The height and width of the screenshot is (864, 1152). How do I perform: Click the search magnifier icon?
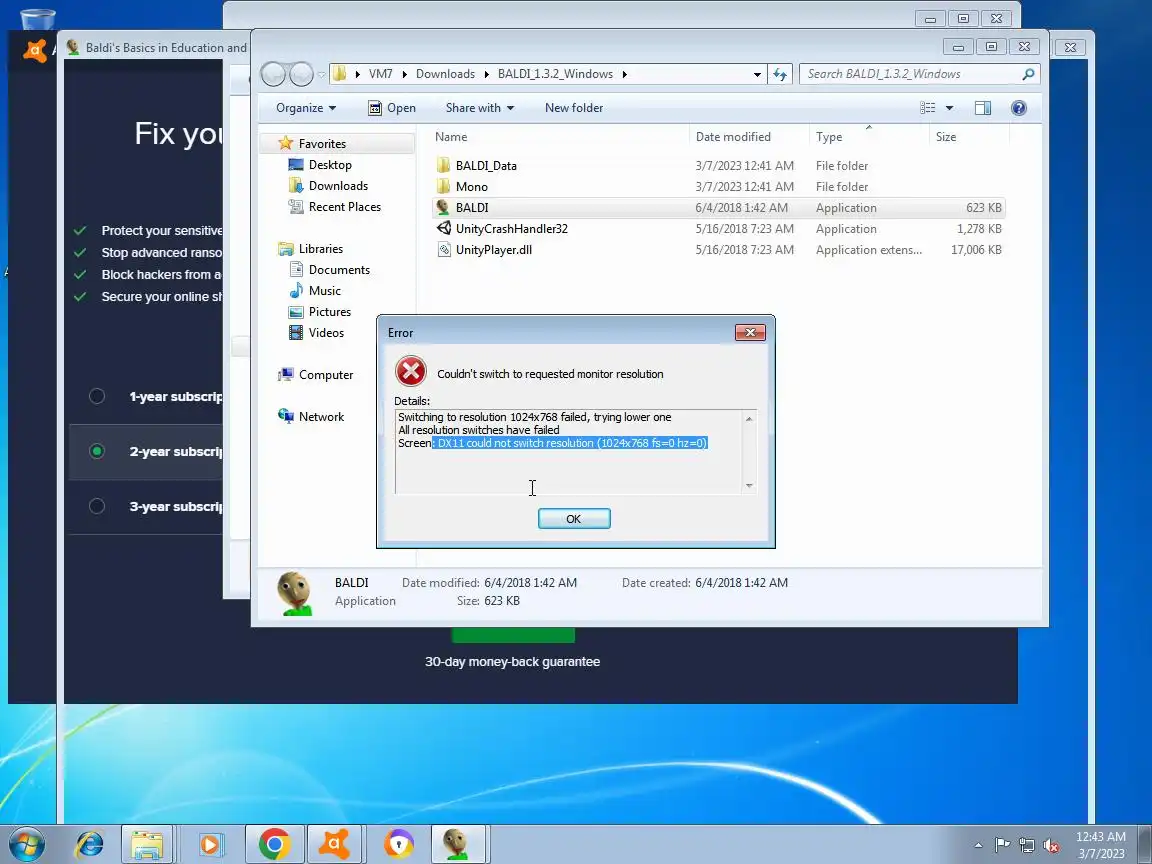[1029, 74]
